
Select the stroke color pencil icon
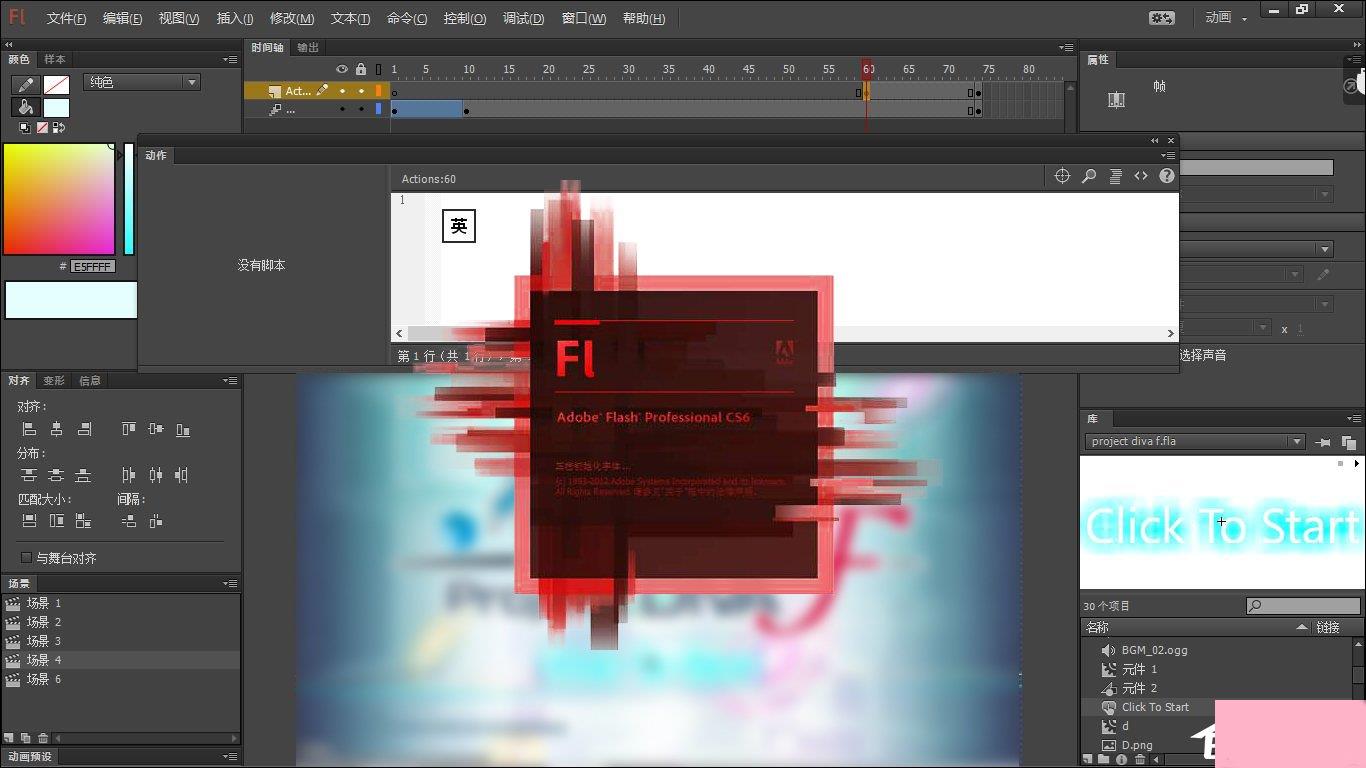pos(25,84)
